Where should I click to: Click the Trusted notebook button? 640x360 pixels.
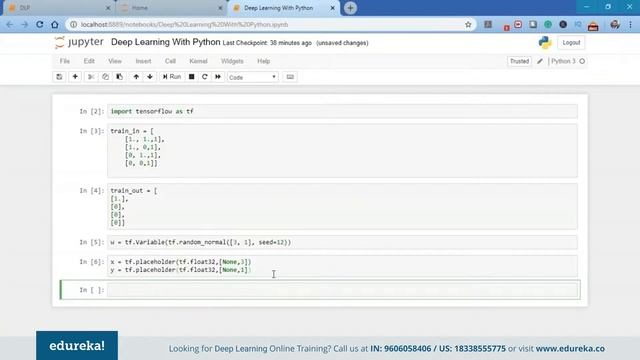(x=519, y=61)
